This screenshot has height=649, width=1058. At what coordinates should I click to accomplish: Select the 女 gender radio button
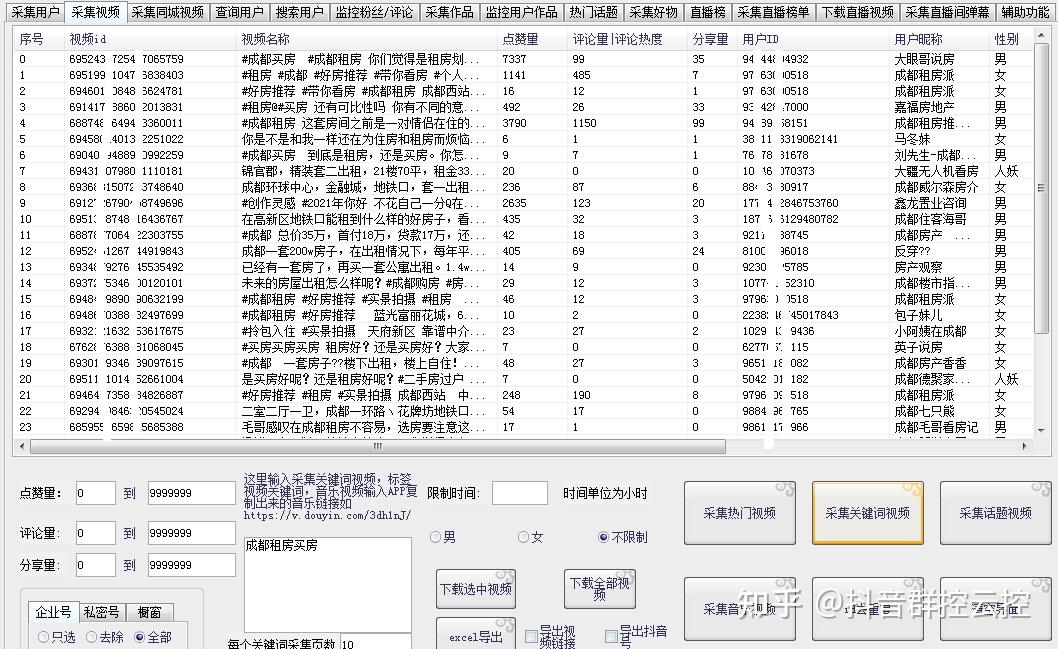(530, 537)
